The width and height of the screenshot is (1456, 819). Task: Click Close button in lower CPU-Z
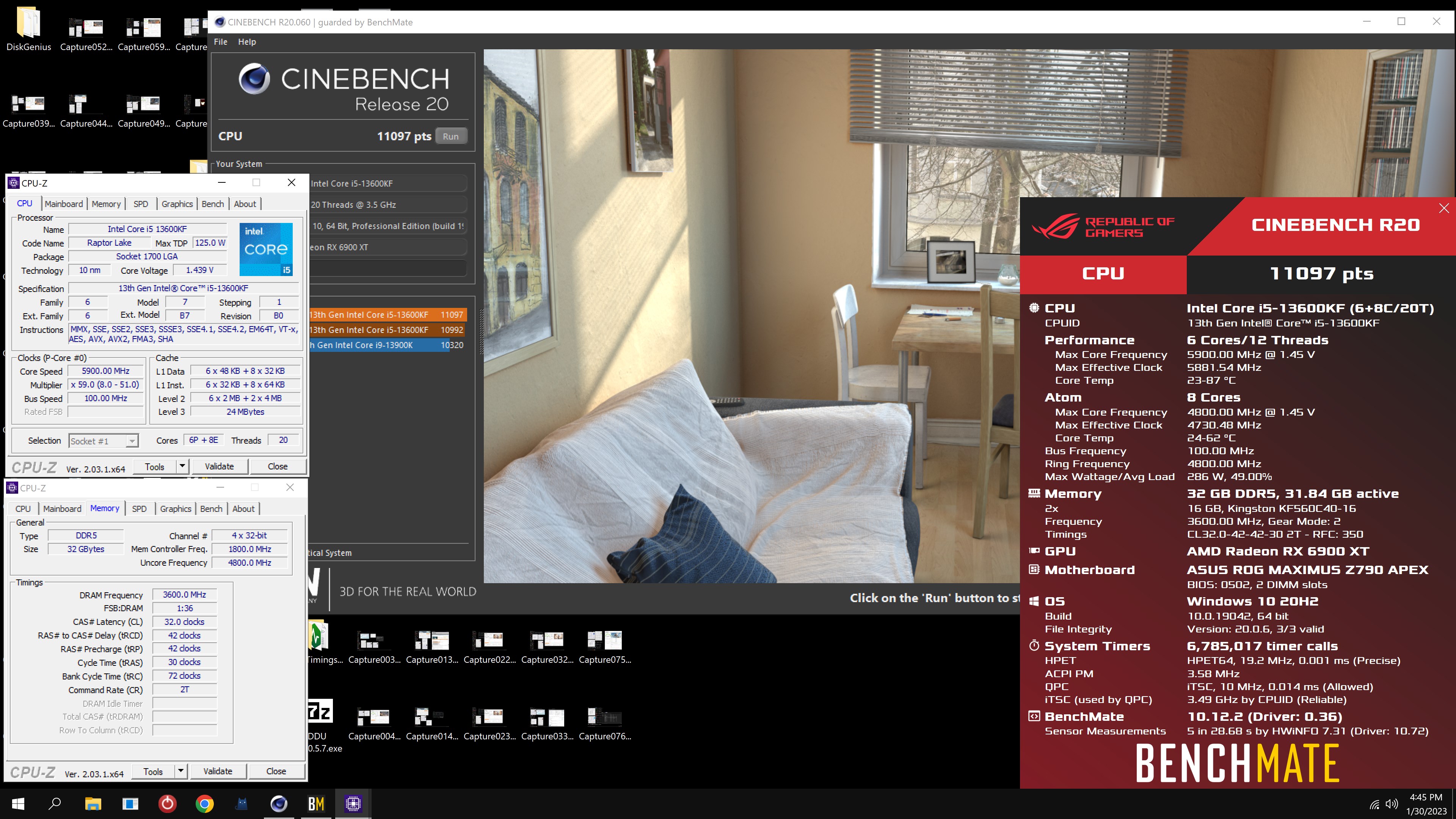pos(276,771)
